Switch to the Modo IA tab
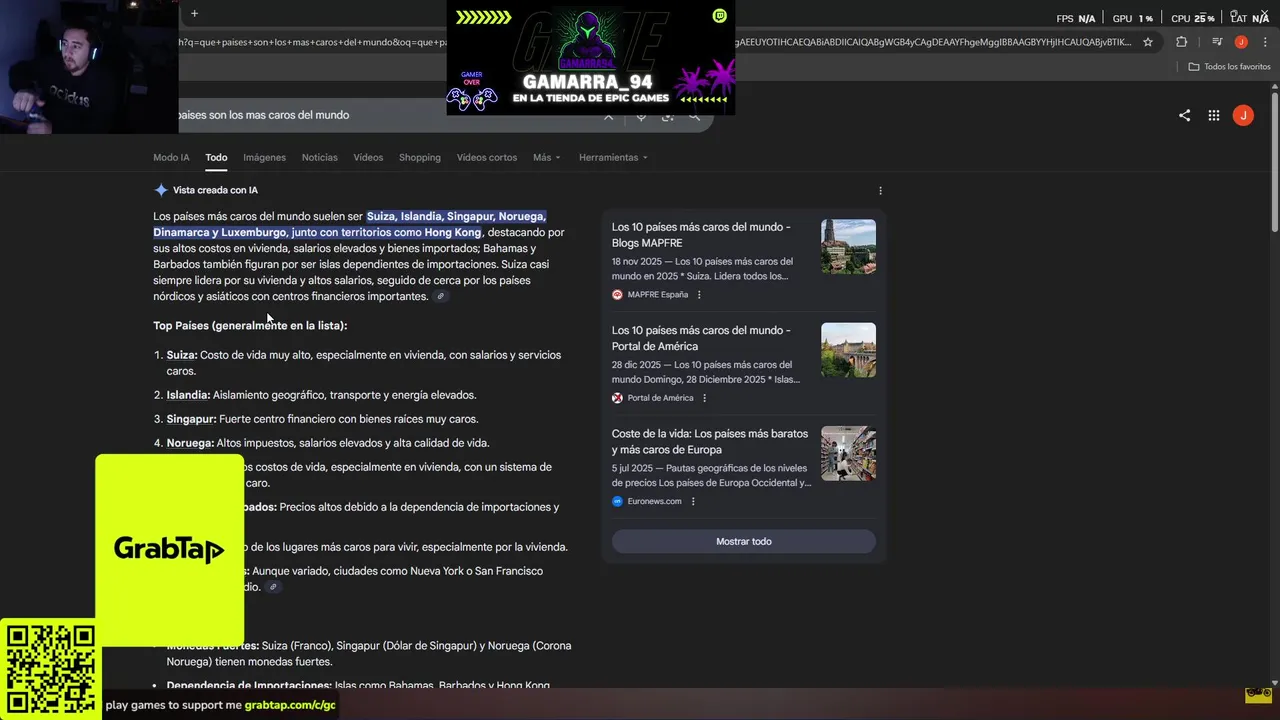Viewport: 1280px width, 720px height. coord(171,157)
